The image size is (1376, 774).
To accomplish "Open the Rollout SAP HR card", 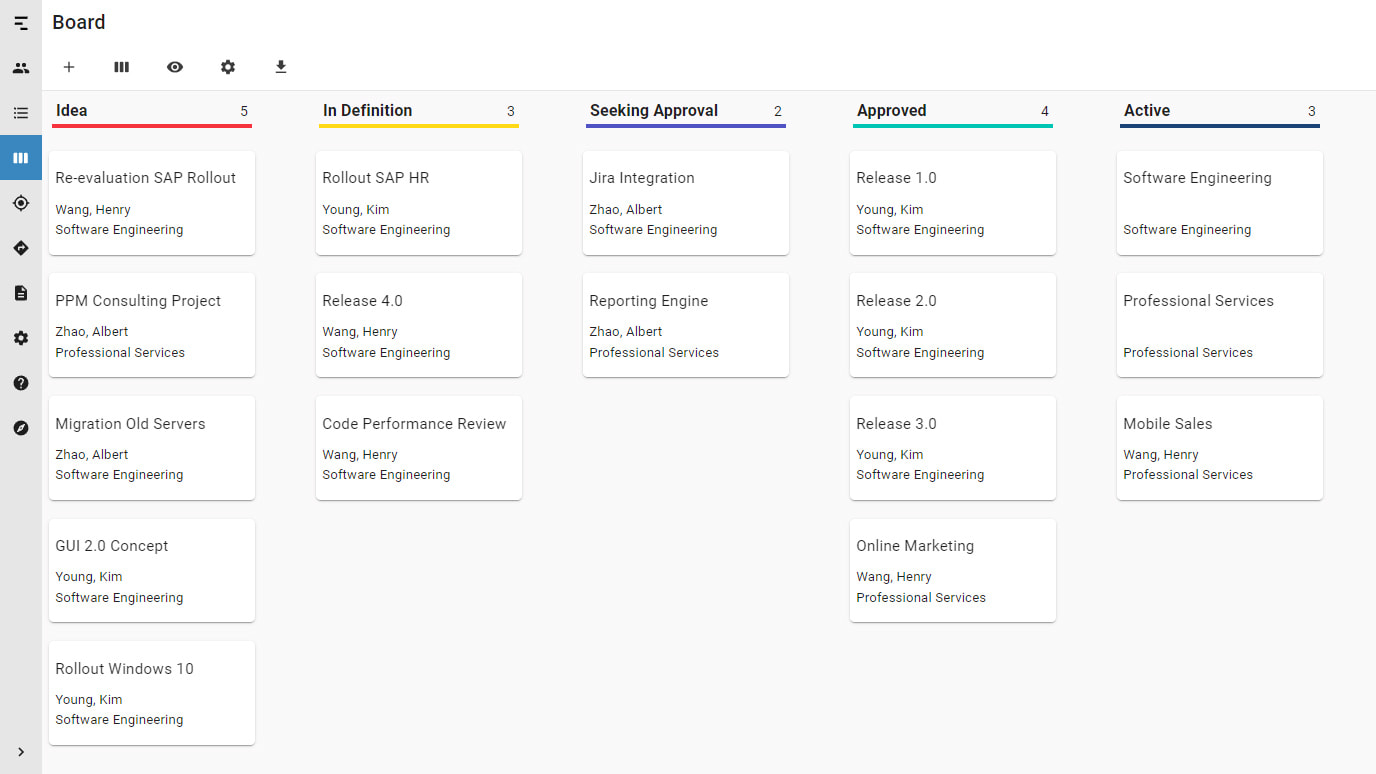I will click(x=419, y=203).
